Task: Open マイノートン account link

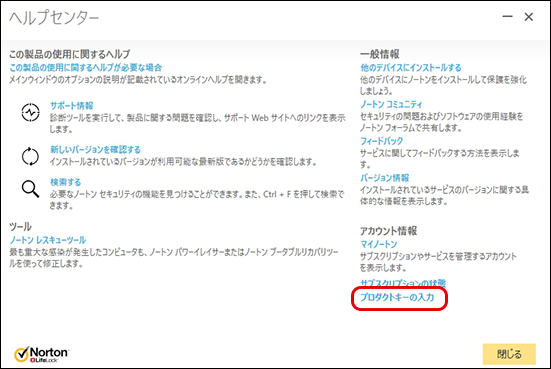Action: 378,244
